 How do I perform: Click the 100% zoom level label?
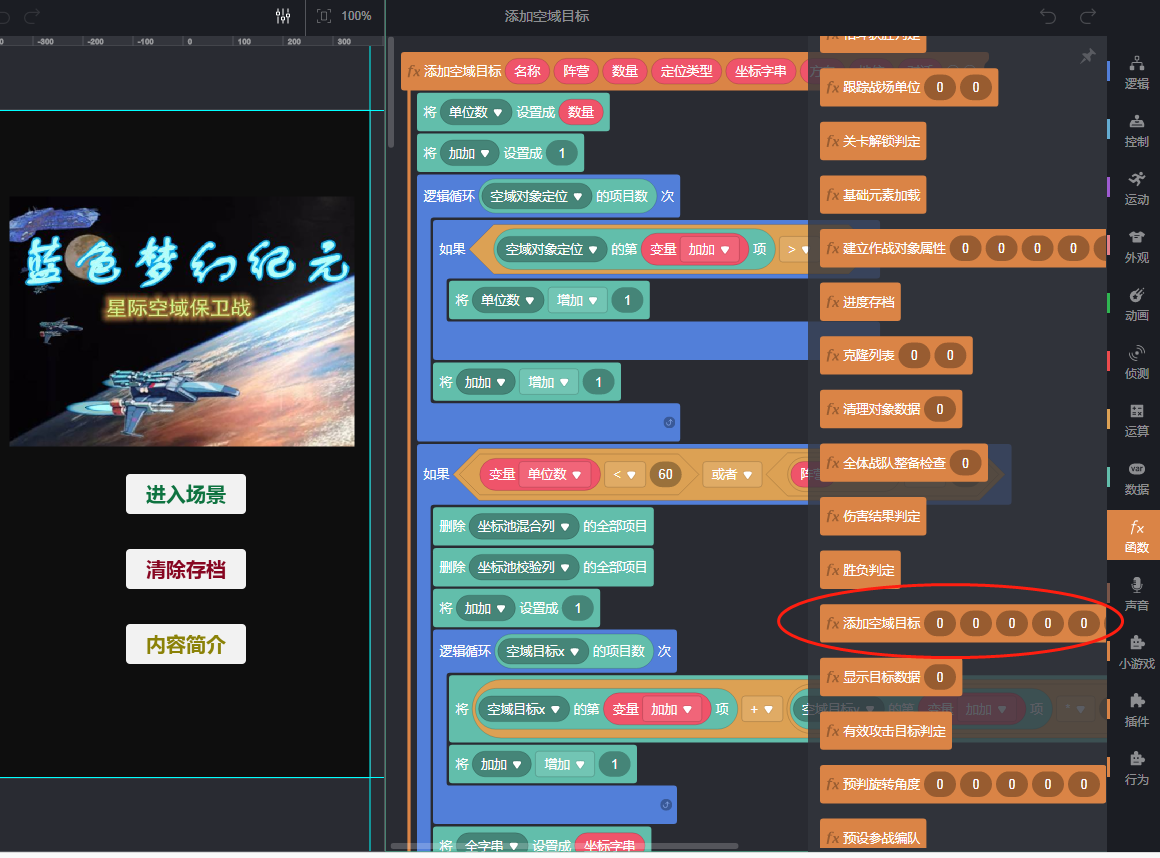tap(356, 16)
